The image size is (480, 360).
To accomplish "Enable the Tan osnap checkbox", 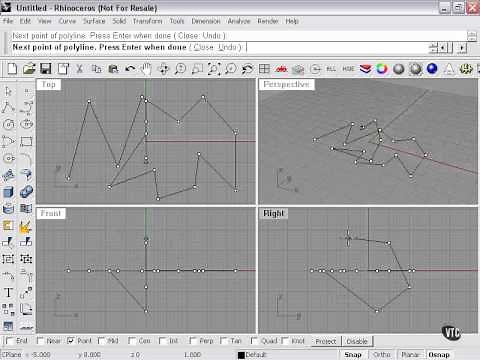I will coord(224,341).
